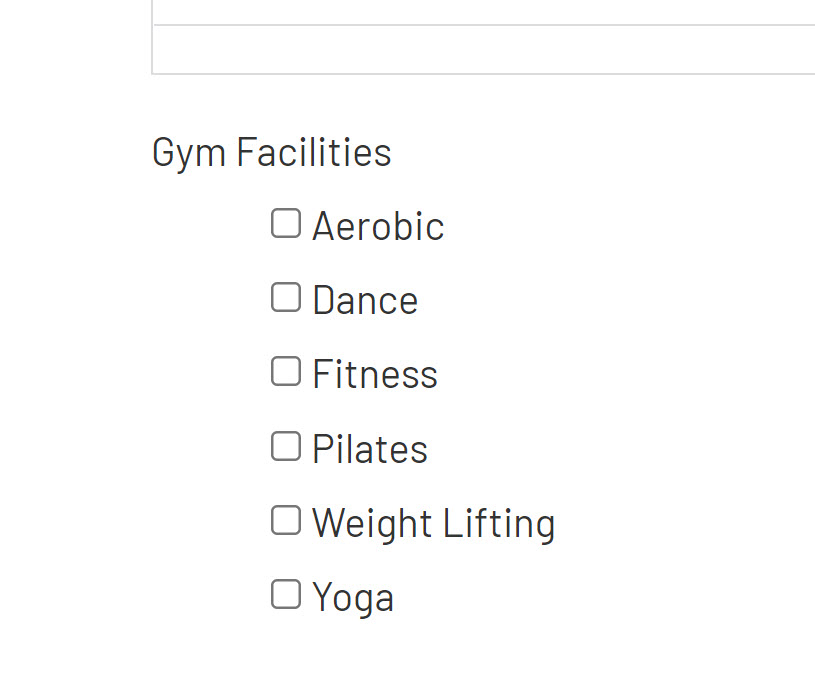Enable the Dance checkbox

[x=286, y=297]
